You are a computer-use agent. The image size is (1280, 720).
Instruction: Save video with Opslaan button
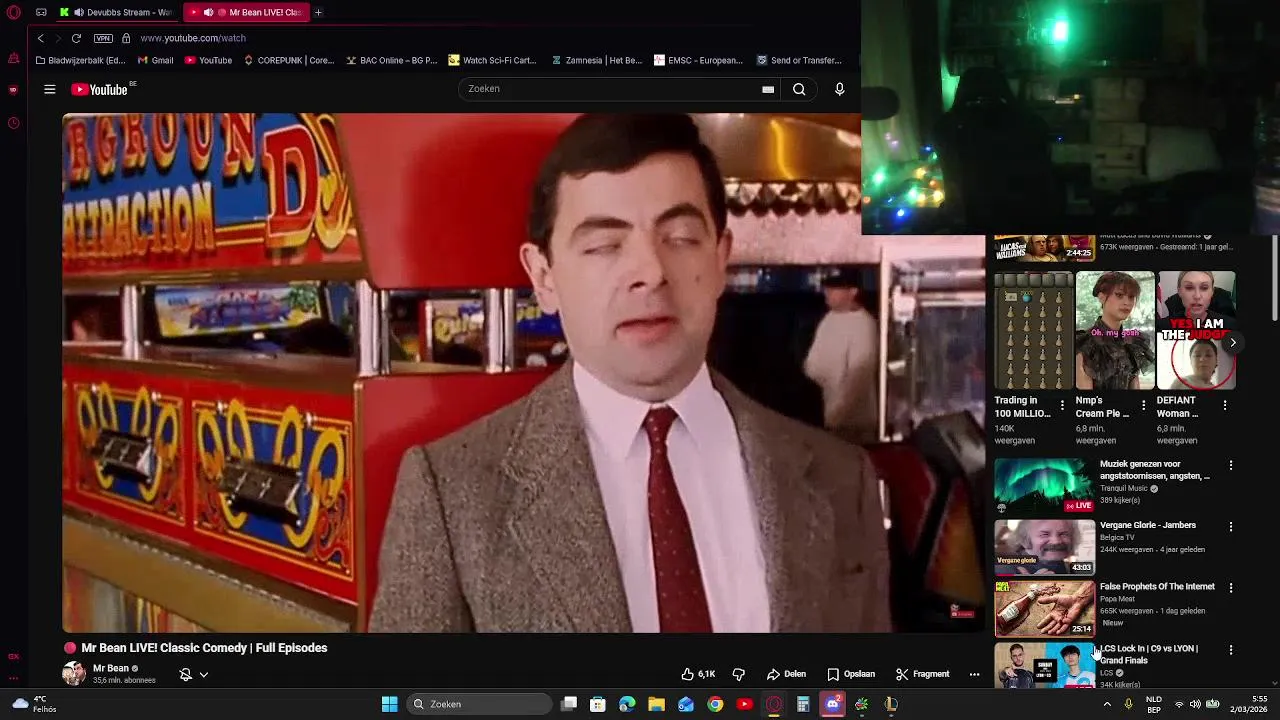851,674
